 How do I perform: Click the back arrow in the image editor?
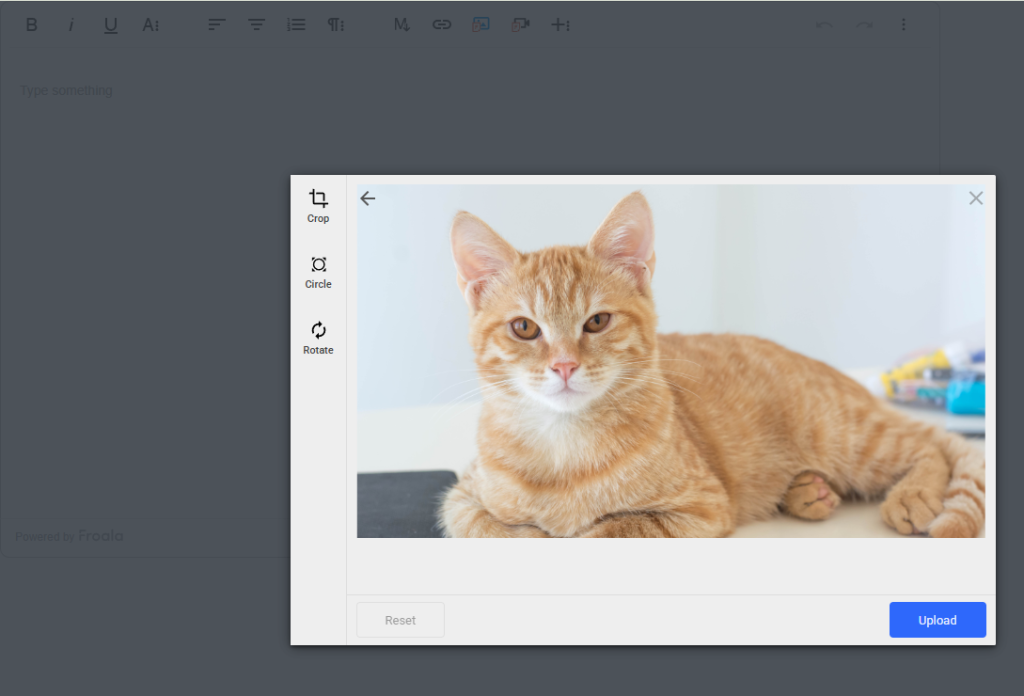coord(367,198)
